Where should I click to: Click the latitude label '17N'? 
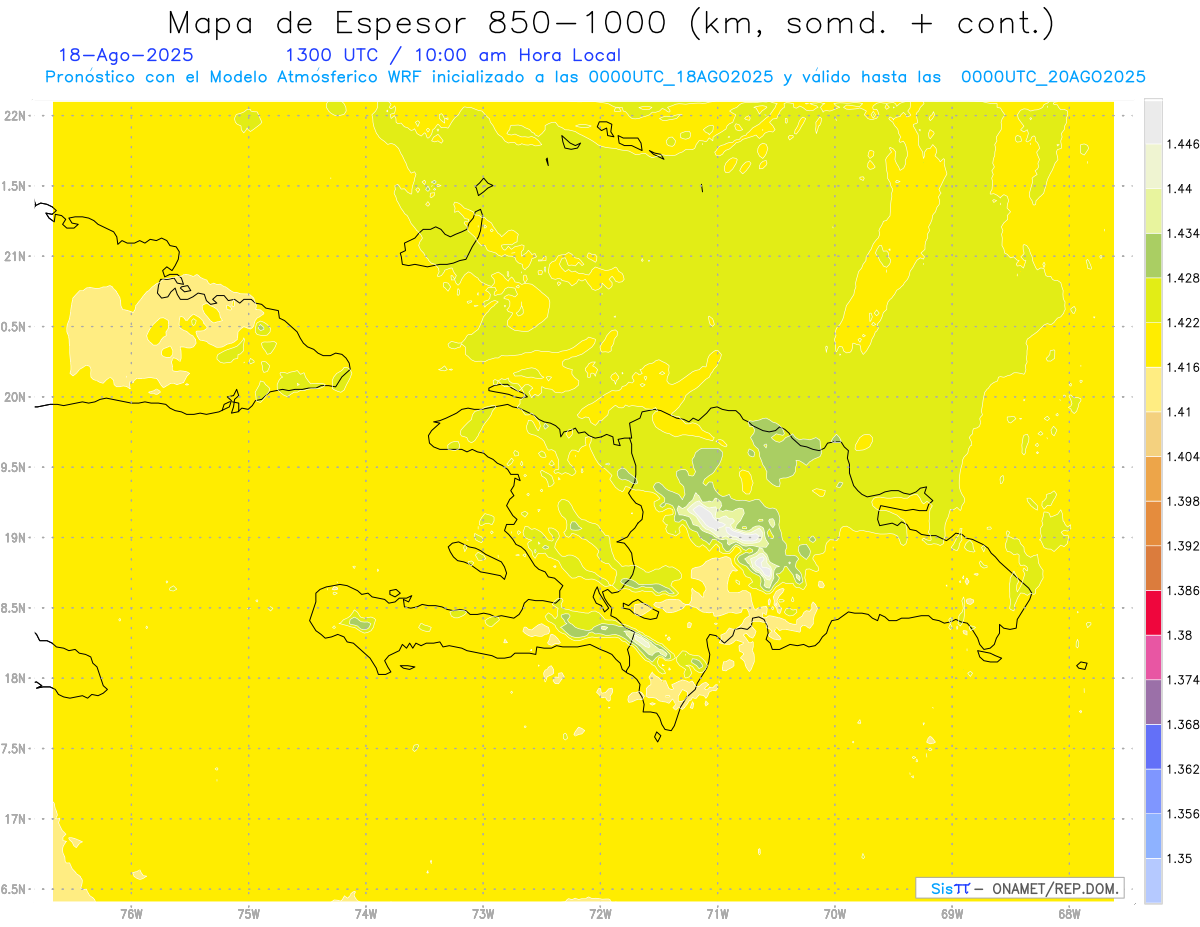coord(15,819)
